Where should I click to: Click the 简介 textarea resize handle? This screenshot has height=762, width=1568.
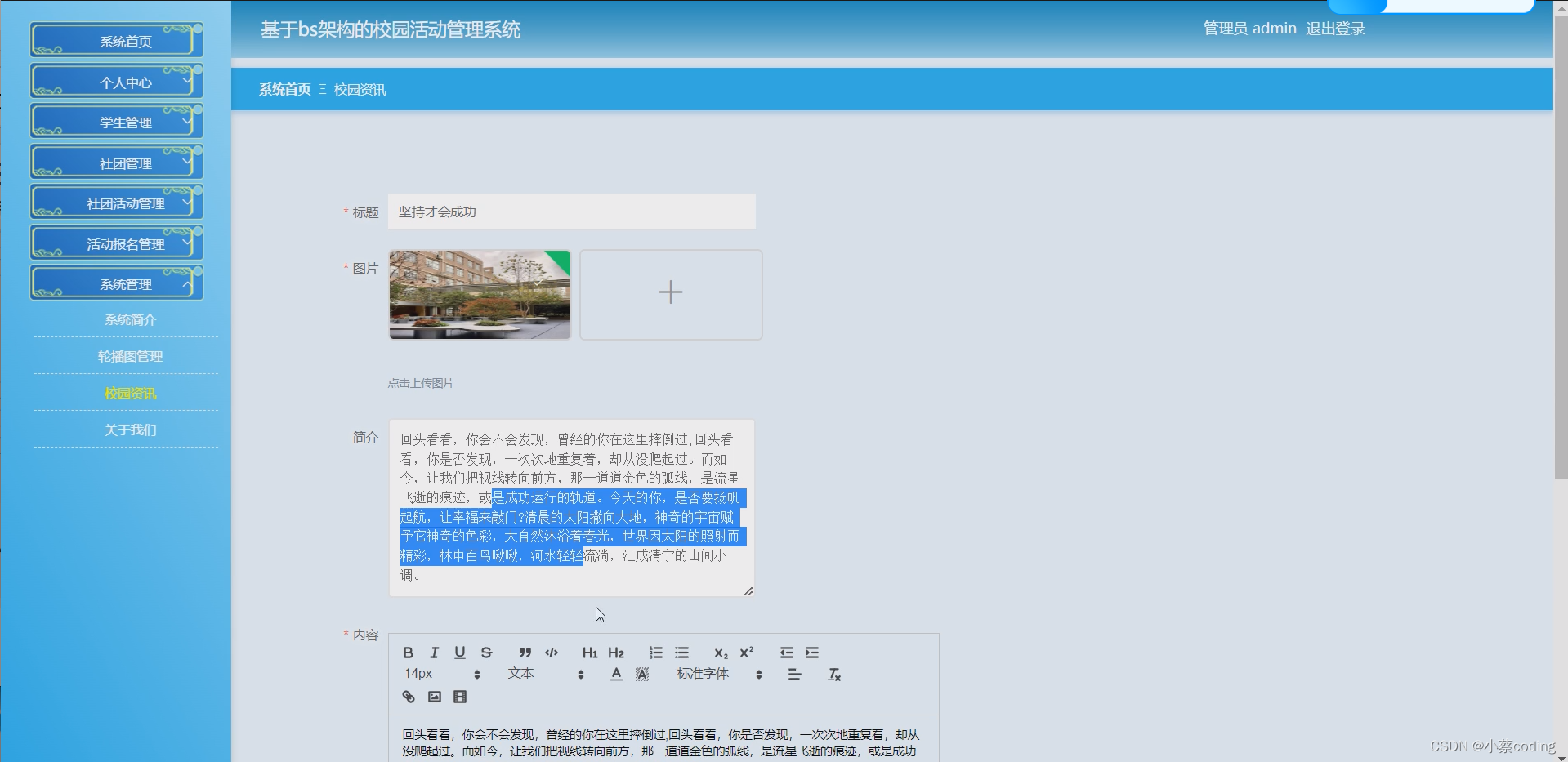(x=748, y=590)
